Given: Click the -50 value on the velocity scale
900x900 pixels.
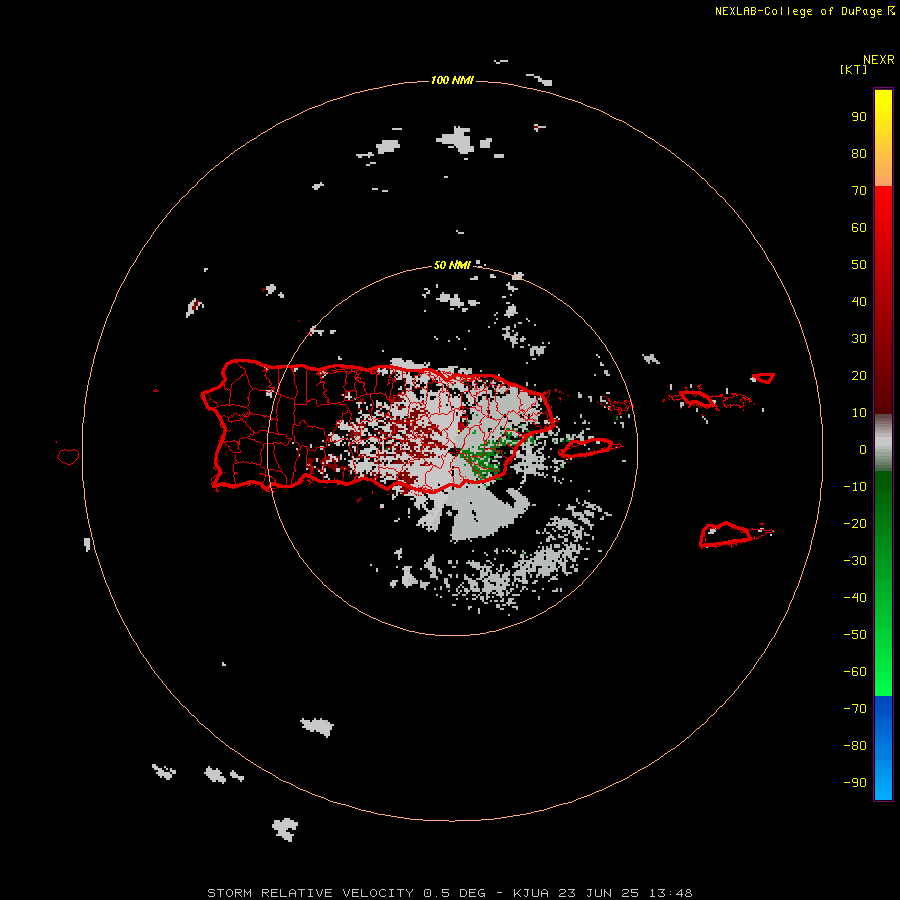Looking at the screenshot, I should click(x=855, y=635).
